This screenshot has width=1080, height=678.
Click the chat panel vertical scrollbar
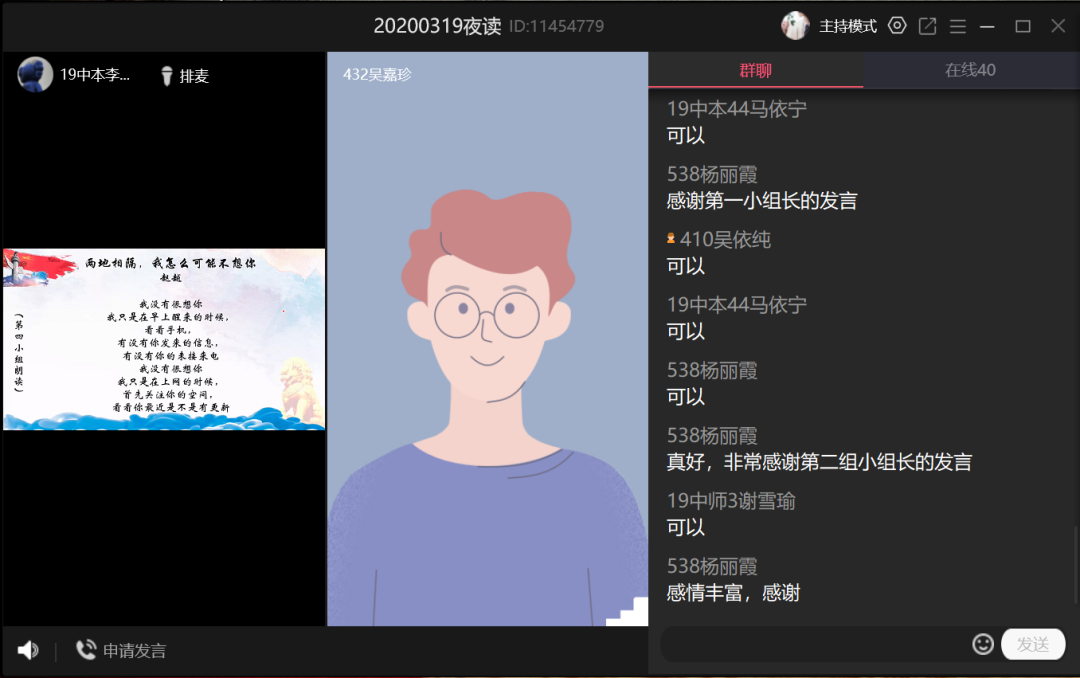click(x=1075, y=565)
